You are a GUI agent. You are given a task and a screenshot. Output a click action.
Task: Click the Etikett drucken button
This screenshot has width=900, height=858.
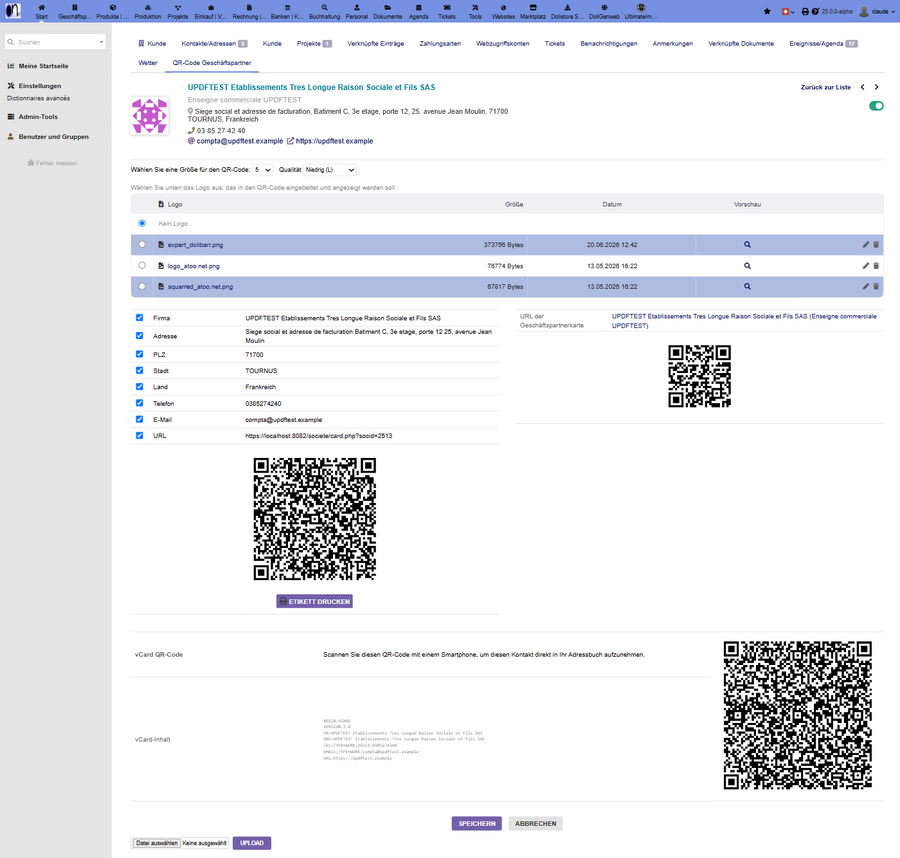pos(315,601)
